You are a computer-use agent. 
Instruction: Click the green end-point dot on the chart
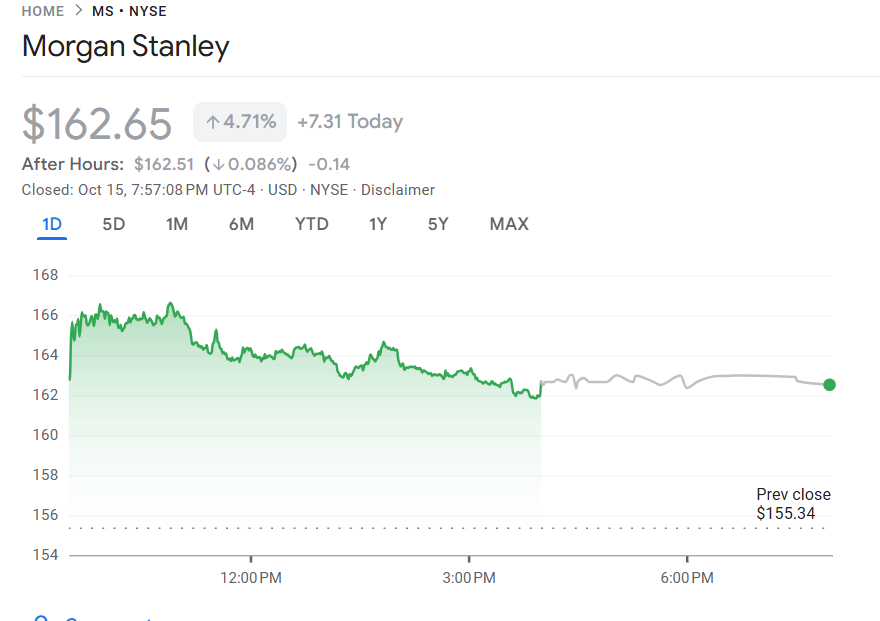829,385
